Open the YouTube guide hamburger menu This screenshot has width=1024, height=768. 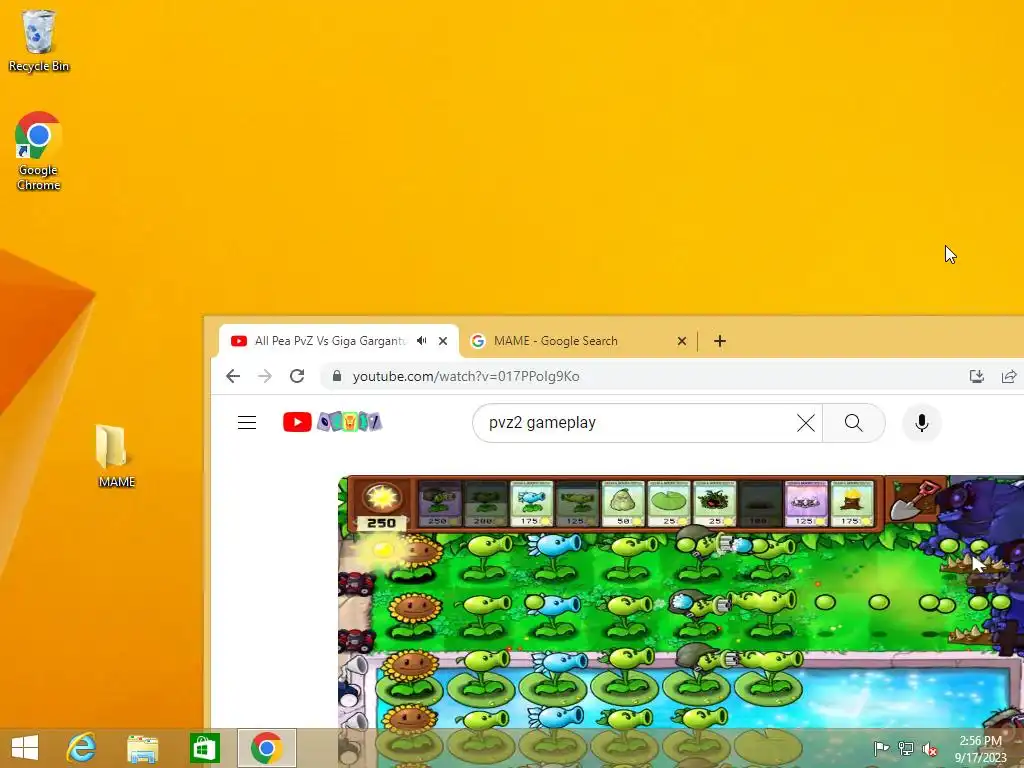pos(247,423)
